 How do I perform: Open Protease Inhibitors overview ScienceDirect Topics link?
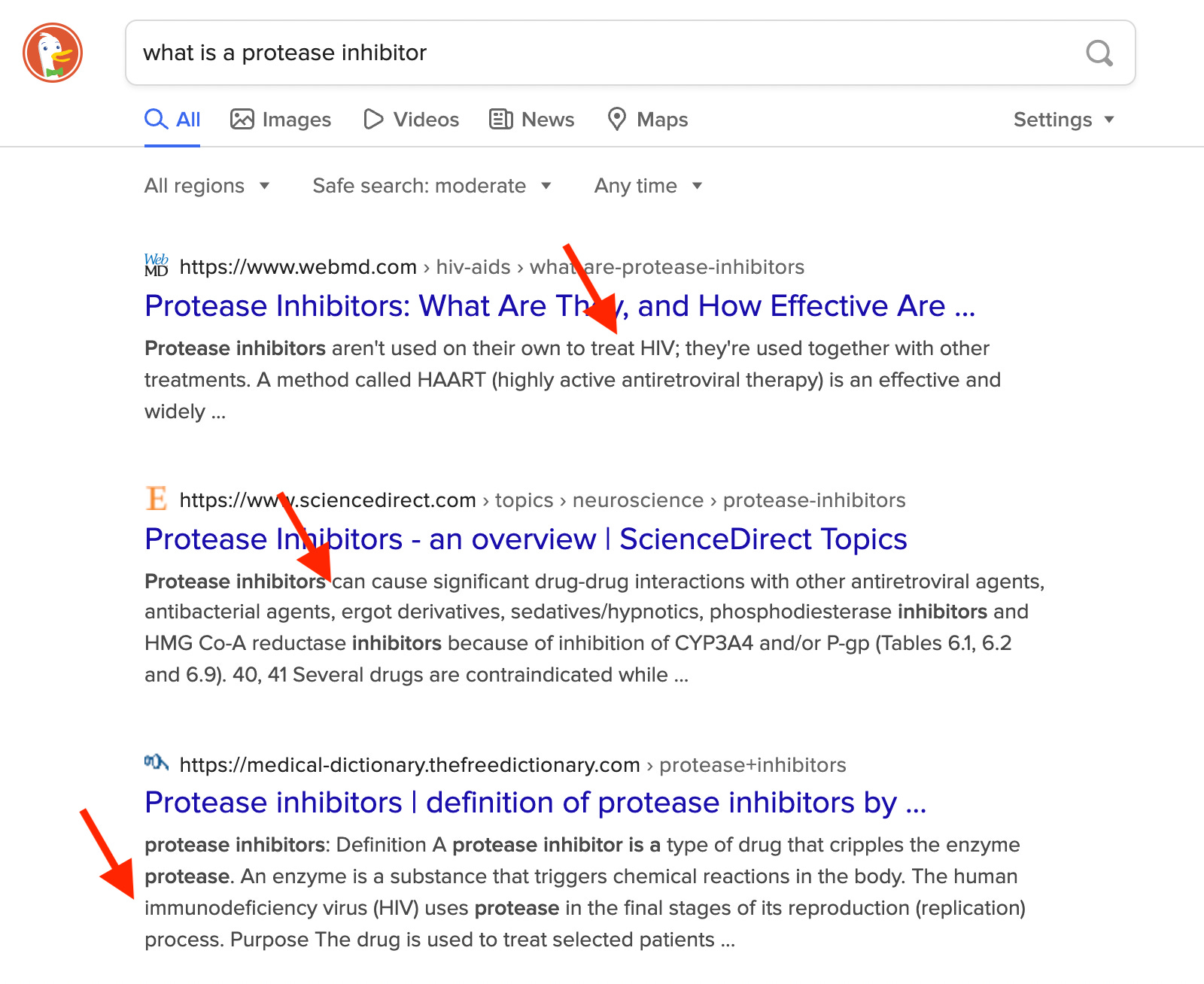pyautogui.click(x=526, y=539)
